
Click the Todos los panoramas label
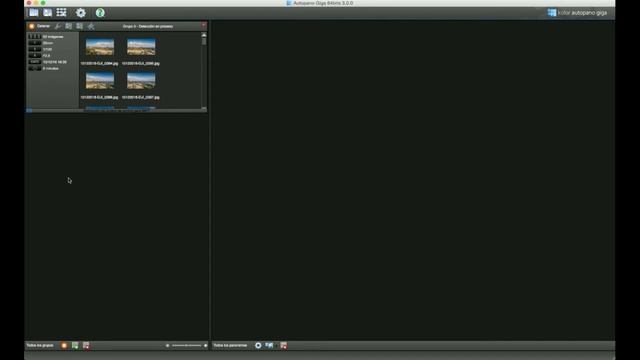coord(230,345)
